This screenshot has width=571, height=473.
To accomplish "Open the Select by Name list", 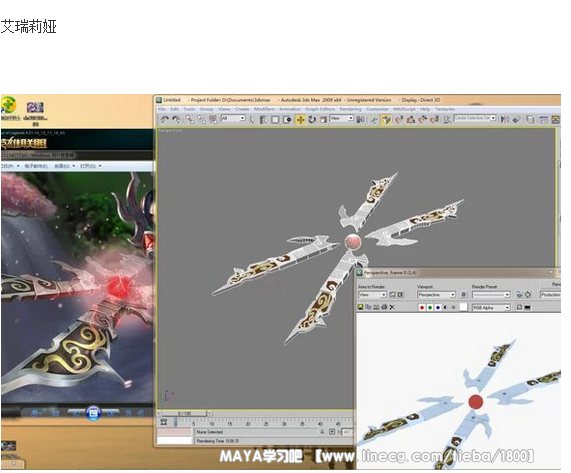I will 263,119.
